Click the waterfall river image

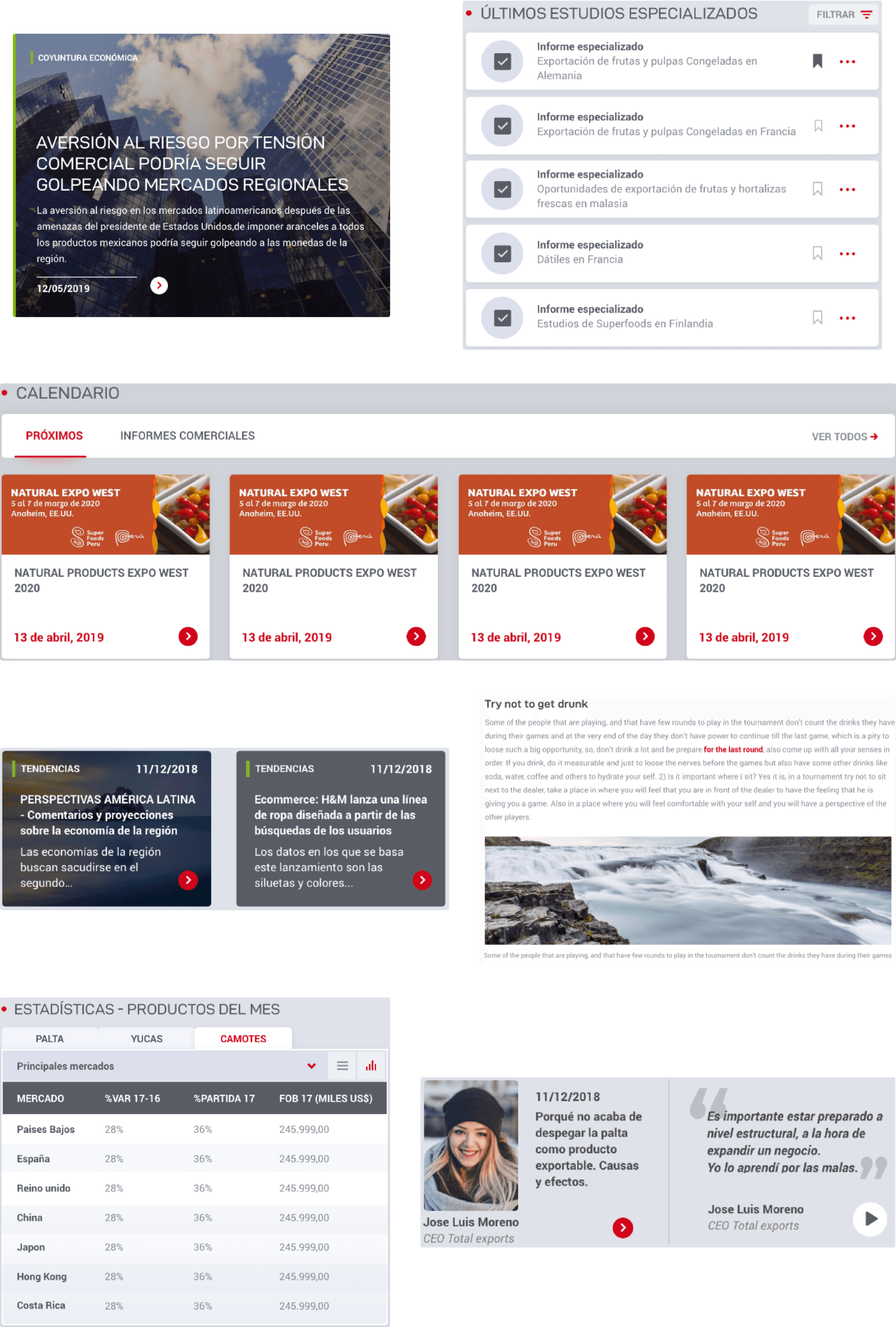(x=688, y=890)
